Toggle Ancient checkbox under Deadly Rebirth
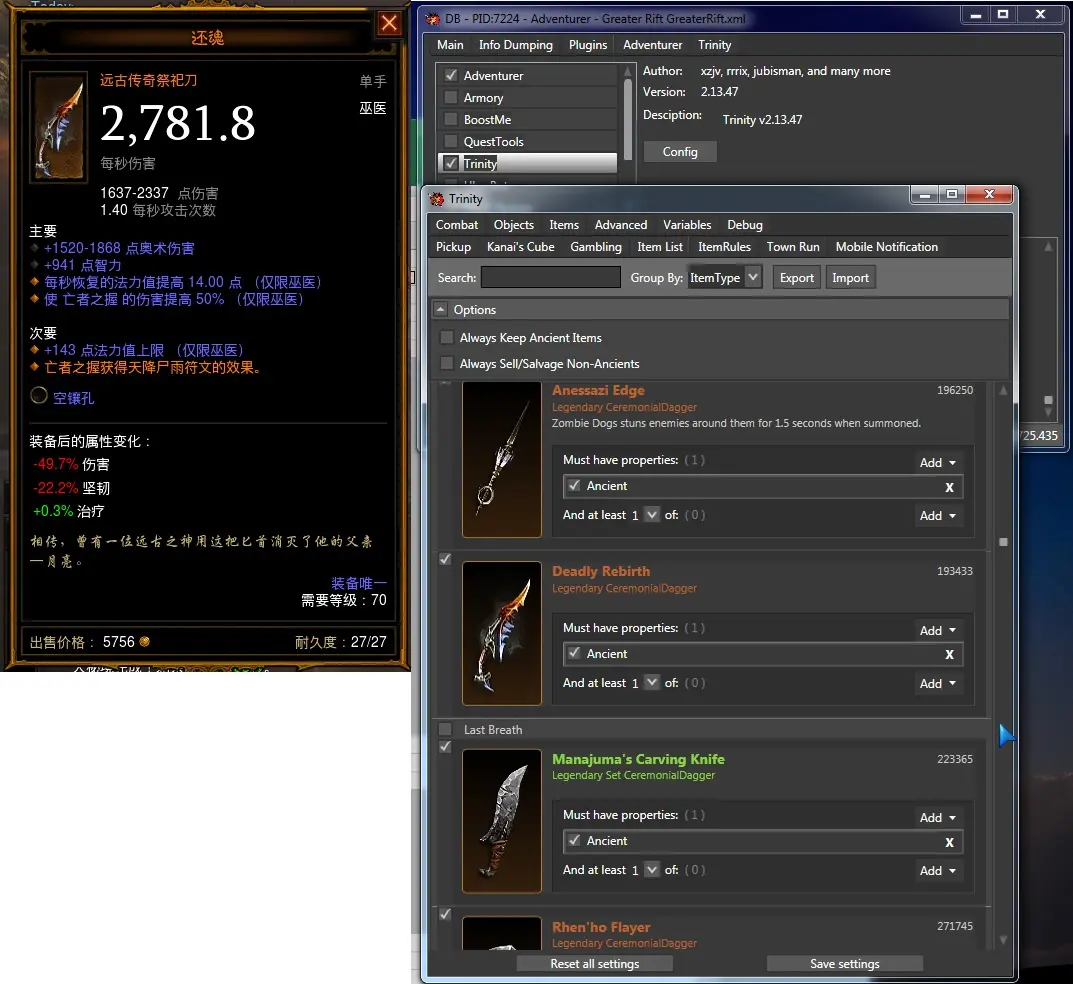 [x=574, y=653]
